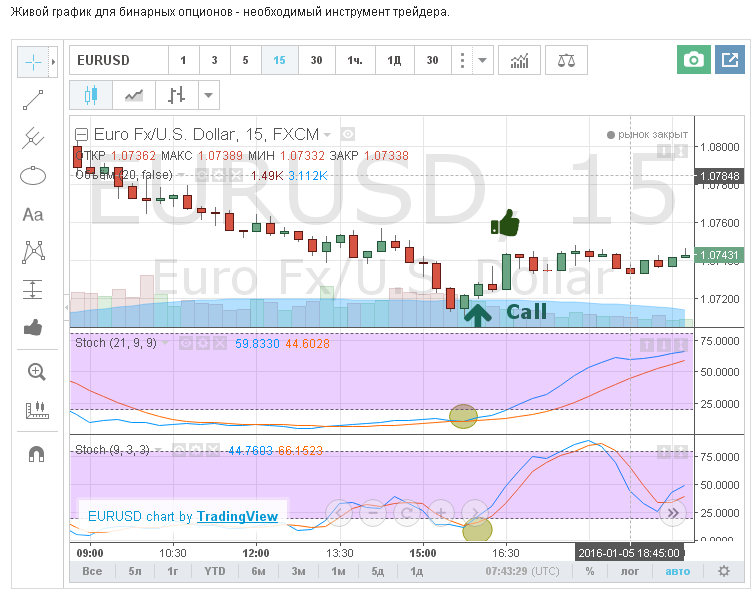Disable the авто auto scale option
The image size is (752, 596).
point(677,571)
